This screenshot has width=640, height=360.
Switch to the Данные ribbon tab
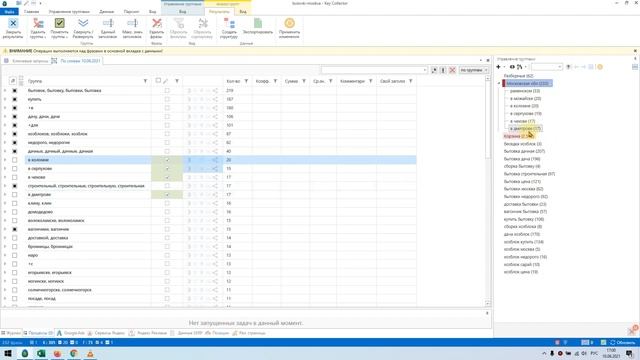pos(107,12)
